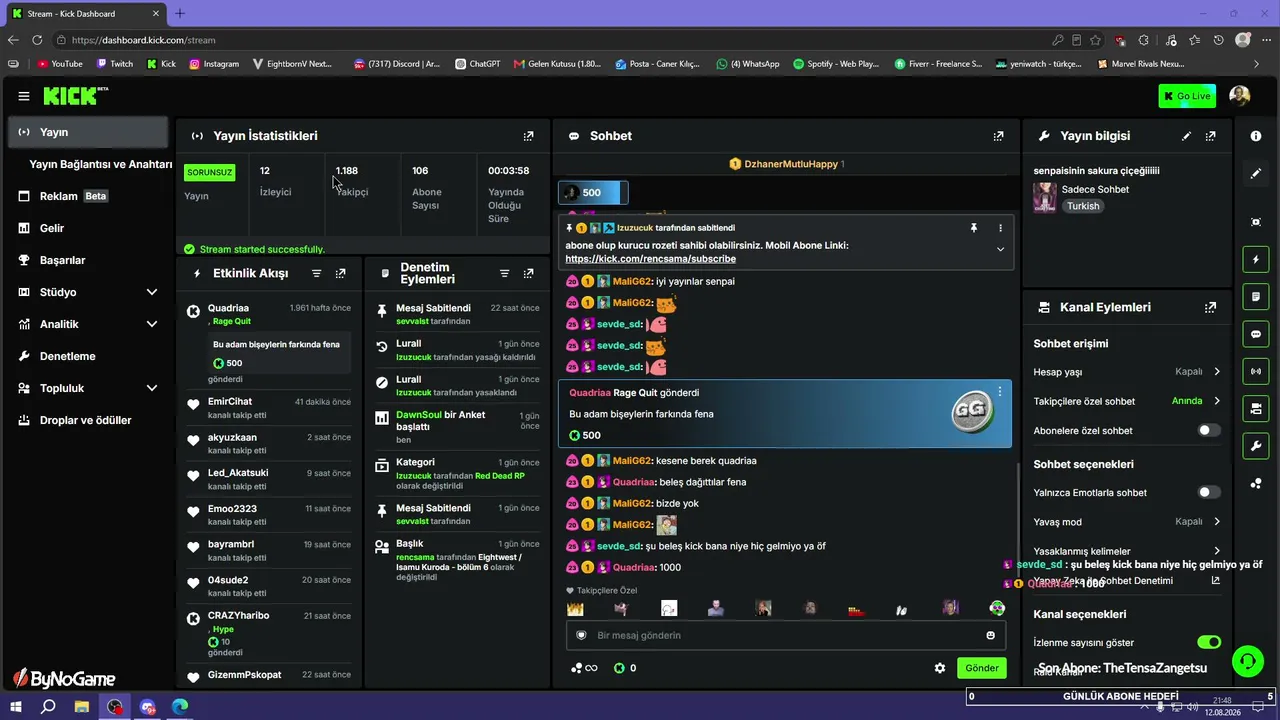Open the YouTube bookmark
Viewport: 1280px width, 720px height.
pyautogui.click(x=60, y=64)
